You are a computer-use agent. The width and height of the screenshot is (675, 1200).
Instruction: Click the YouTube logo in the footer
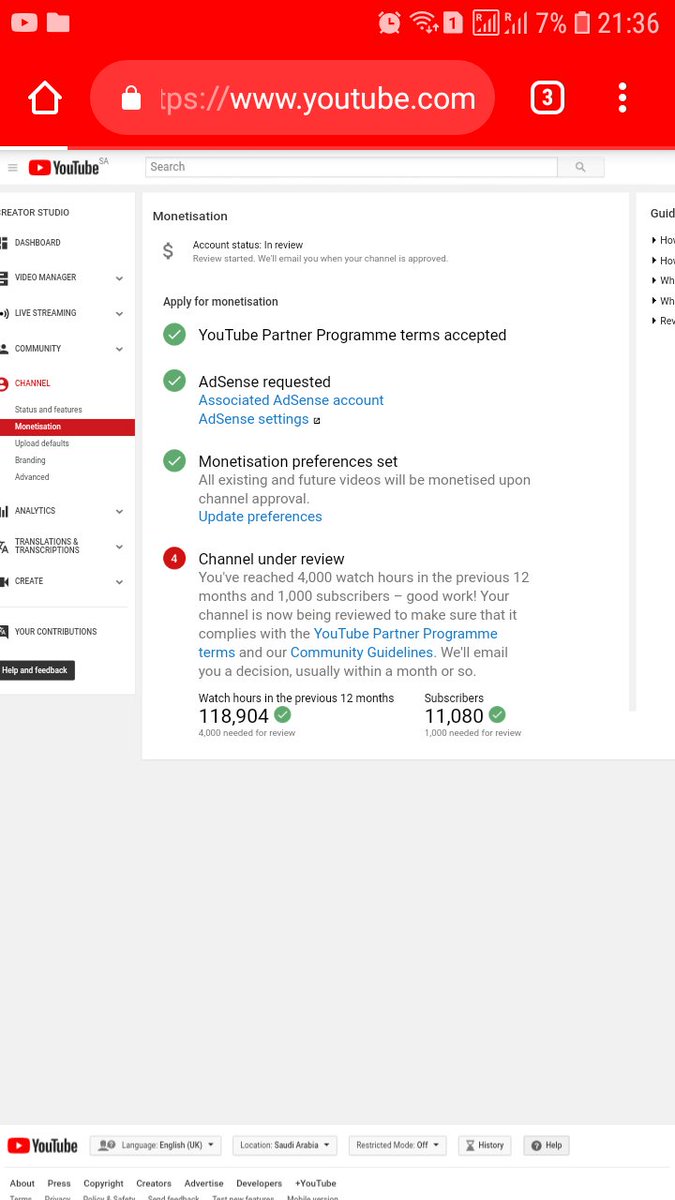point(42,1146)
